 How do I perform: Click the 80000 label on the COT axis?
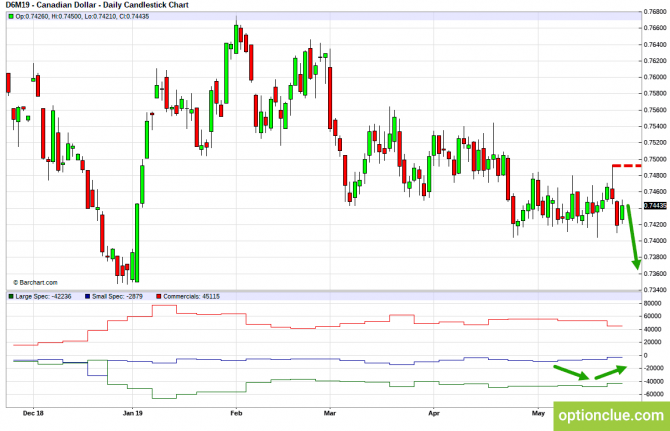point(652,303)
